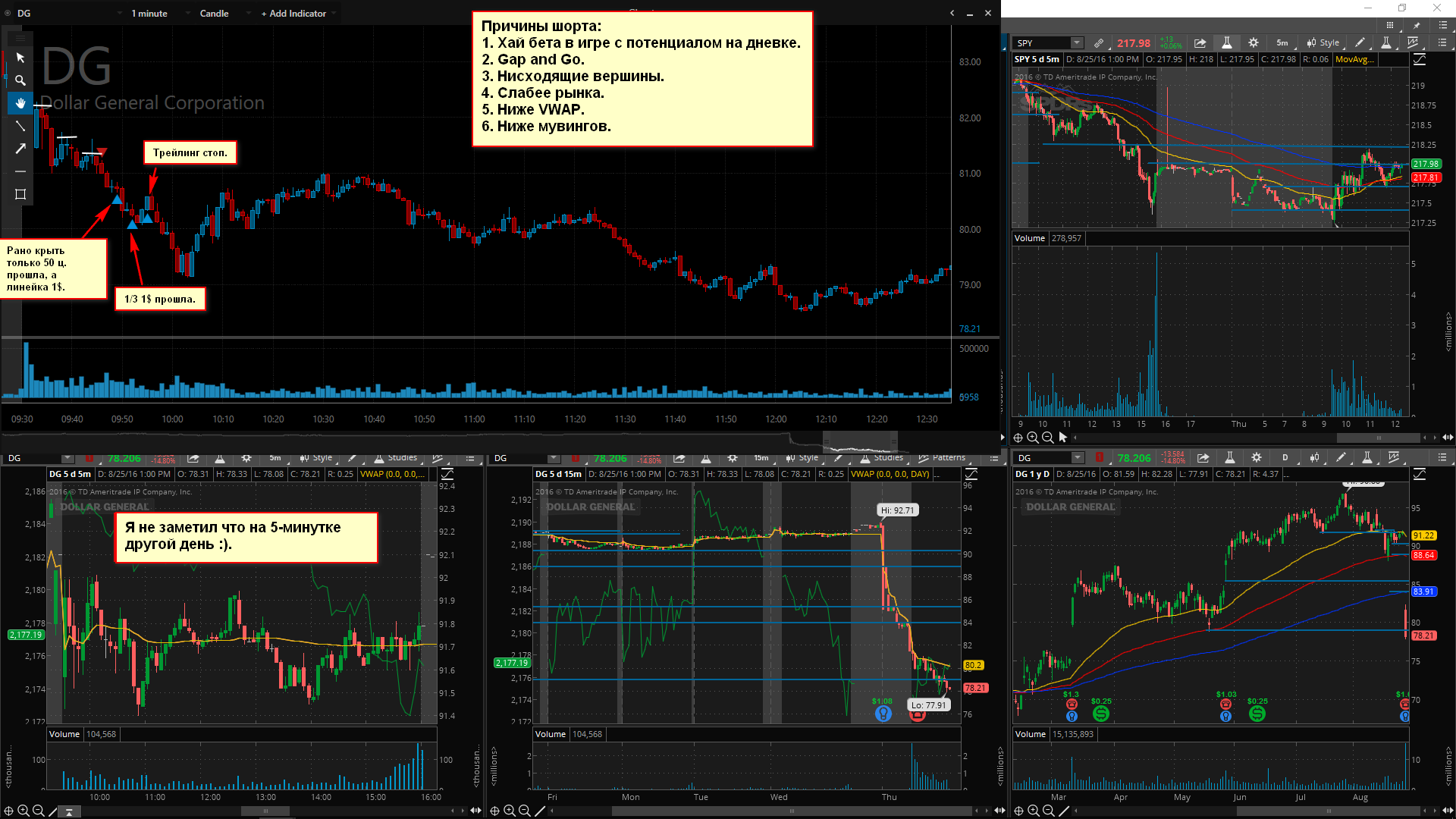
Task: Toggle expand arrows at DG 5m chart bottom right
Action: coord(475,811)
